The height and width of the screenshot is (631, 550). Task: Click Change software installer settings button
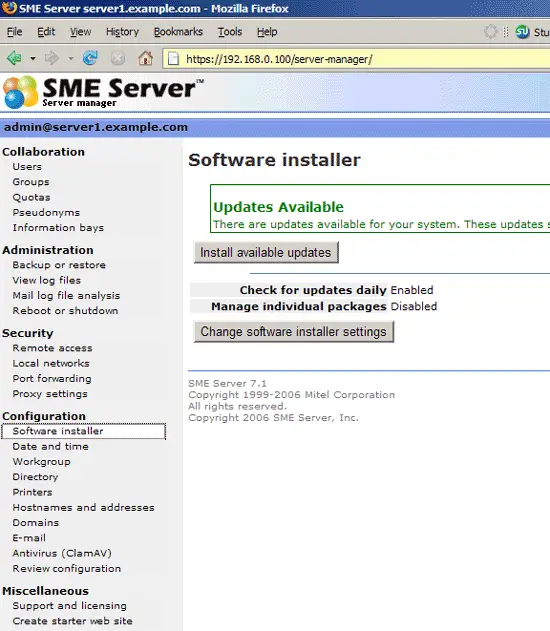coord(294,332)
